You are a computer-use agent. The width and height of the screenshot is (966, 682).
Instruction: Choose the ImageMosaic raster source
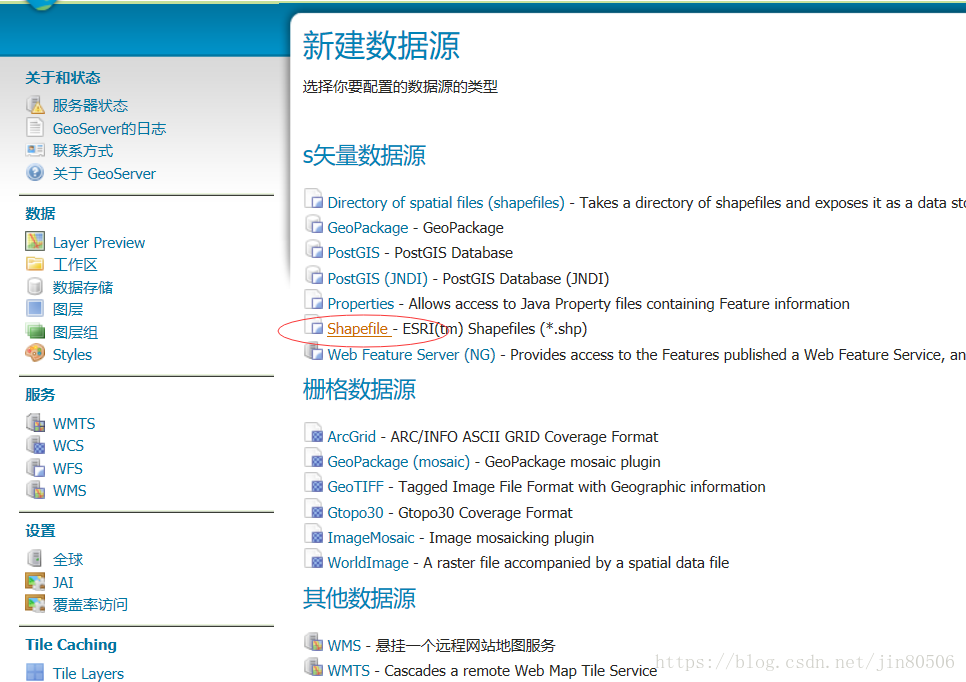pos(371,538)
